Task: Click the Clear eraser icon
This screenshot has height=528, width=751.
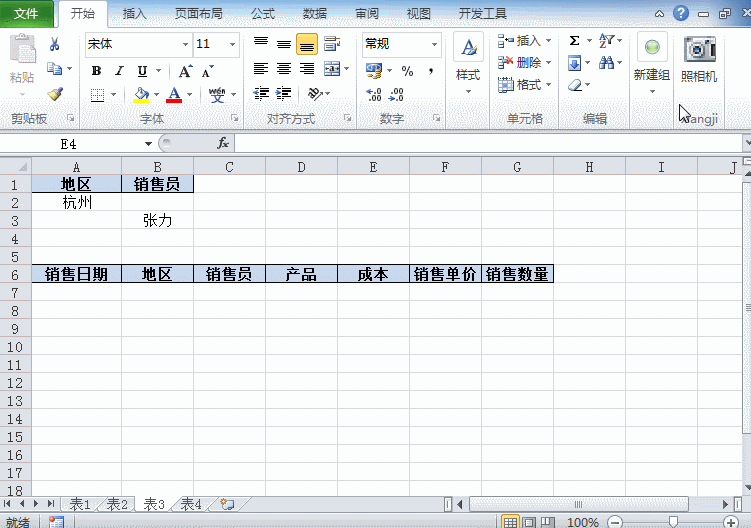Action: 575,85
